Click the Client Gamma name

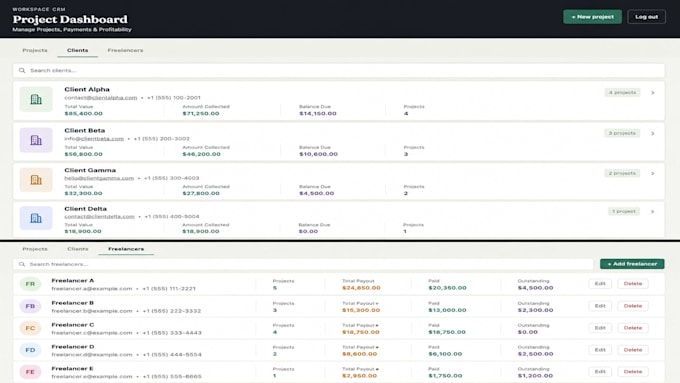(90, 170)
